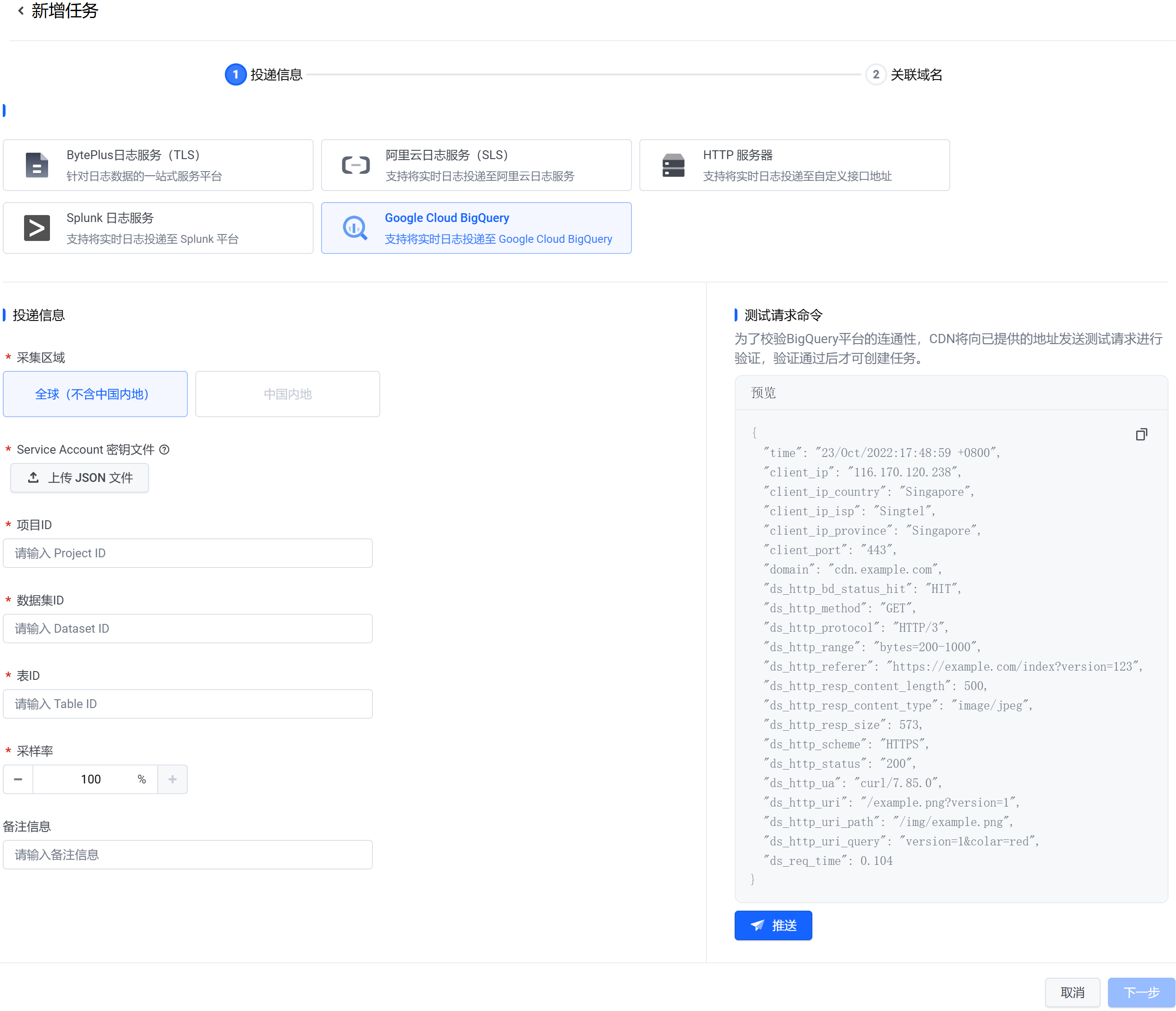Click the sampling rate value field
The image size is (1176, 1011).
click(x=91, y=780)
